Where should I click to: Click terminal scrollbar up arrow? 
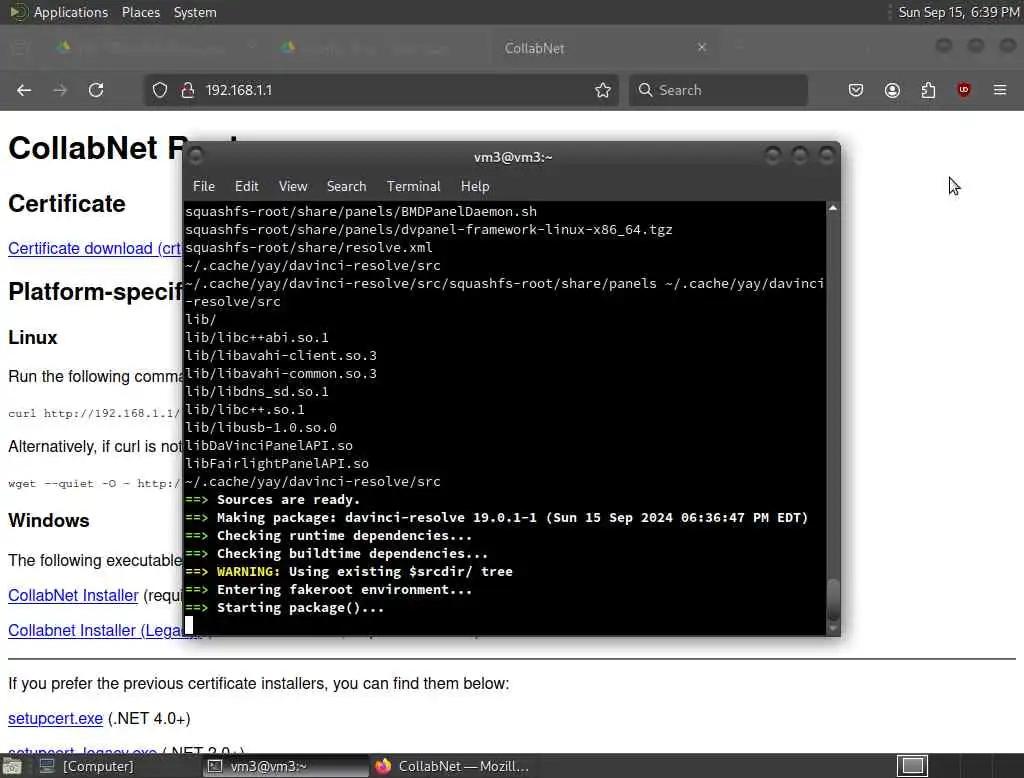833,208
